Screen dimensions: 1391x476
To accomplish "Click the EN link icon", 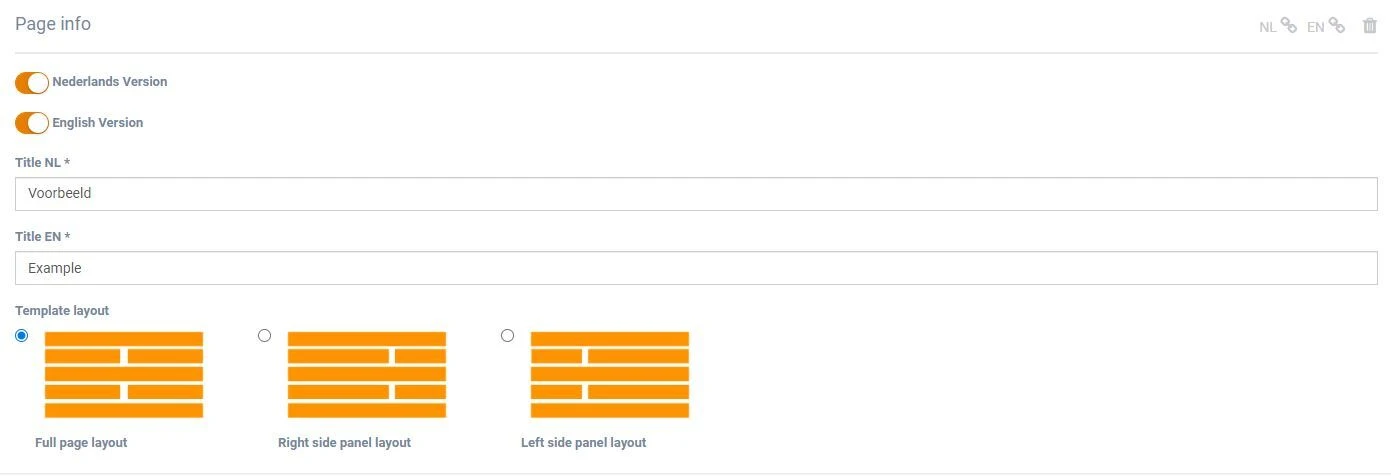I will tap(1336, 26).
